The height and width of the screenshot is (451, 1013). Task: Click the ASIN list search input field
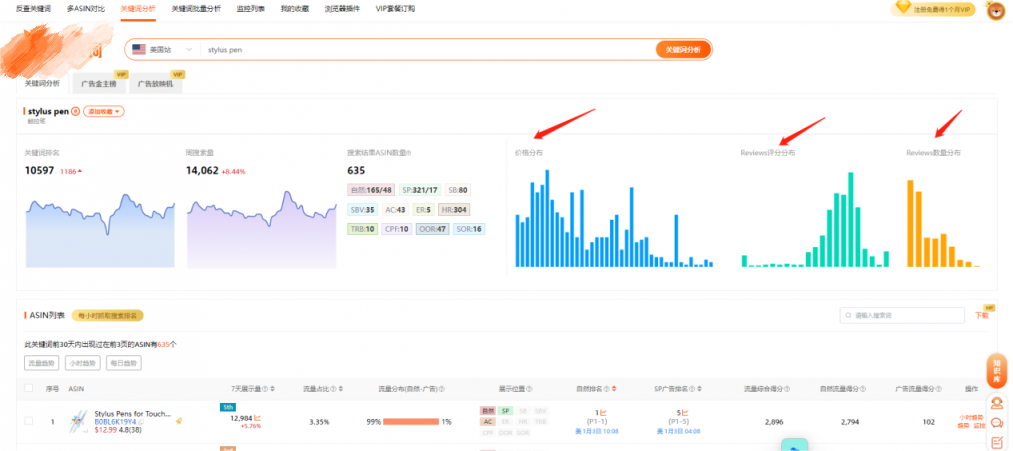pos(900,315)
